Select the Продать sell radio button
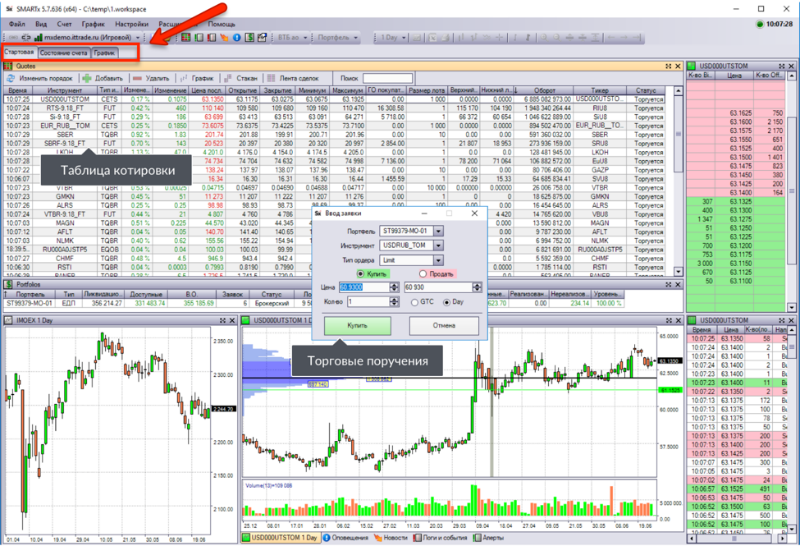 (422, 274)
